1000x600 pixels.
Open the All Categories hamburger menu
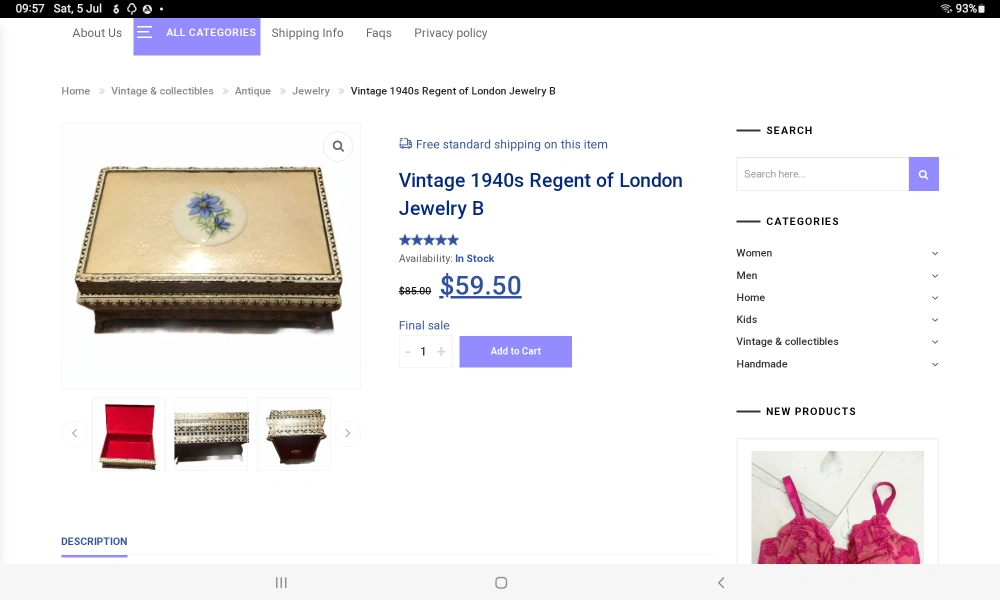(x=145, y=33)
